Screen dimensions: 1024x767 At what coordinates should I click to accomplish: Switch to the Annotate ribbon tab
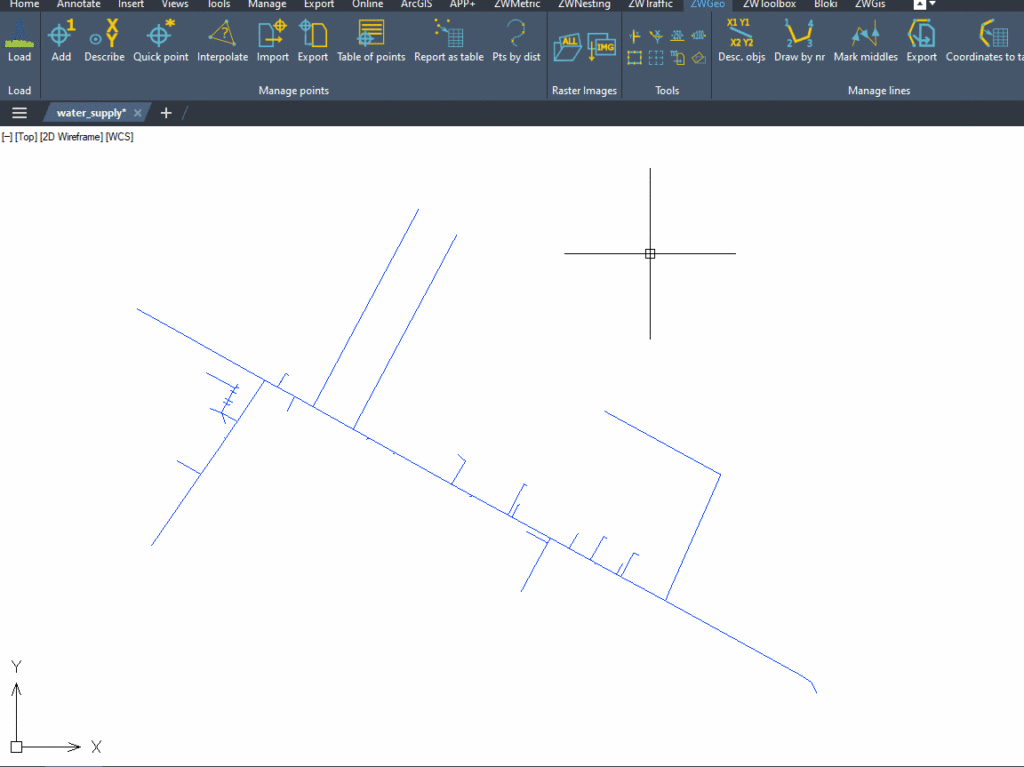(x=78, y=4)
